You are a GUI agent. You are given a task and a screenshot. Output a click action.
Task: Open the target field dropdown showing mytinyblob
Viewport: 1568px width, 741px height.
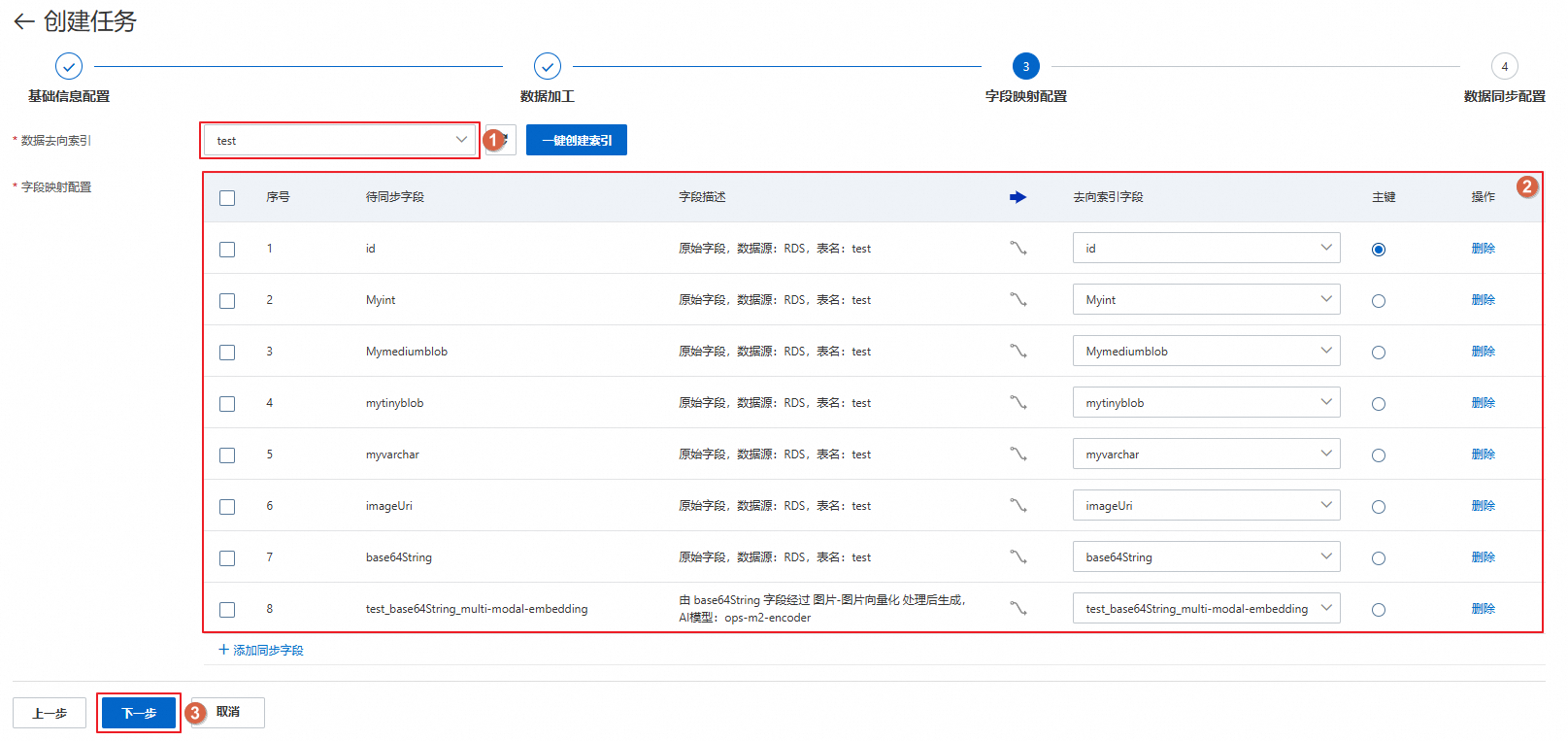(1206, 402)
